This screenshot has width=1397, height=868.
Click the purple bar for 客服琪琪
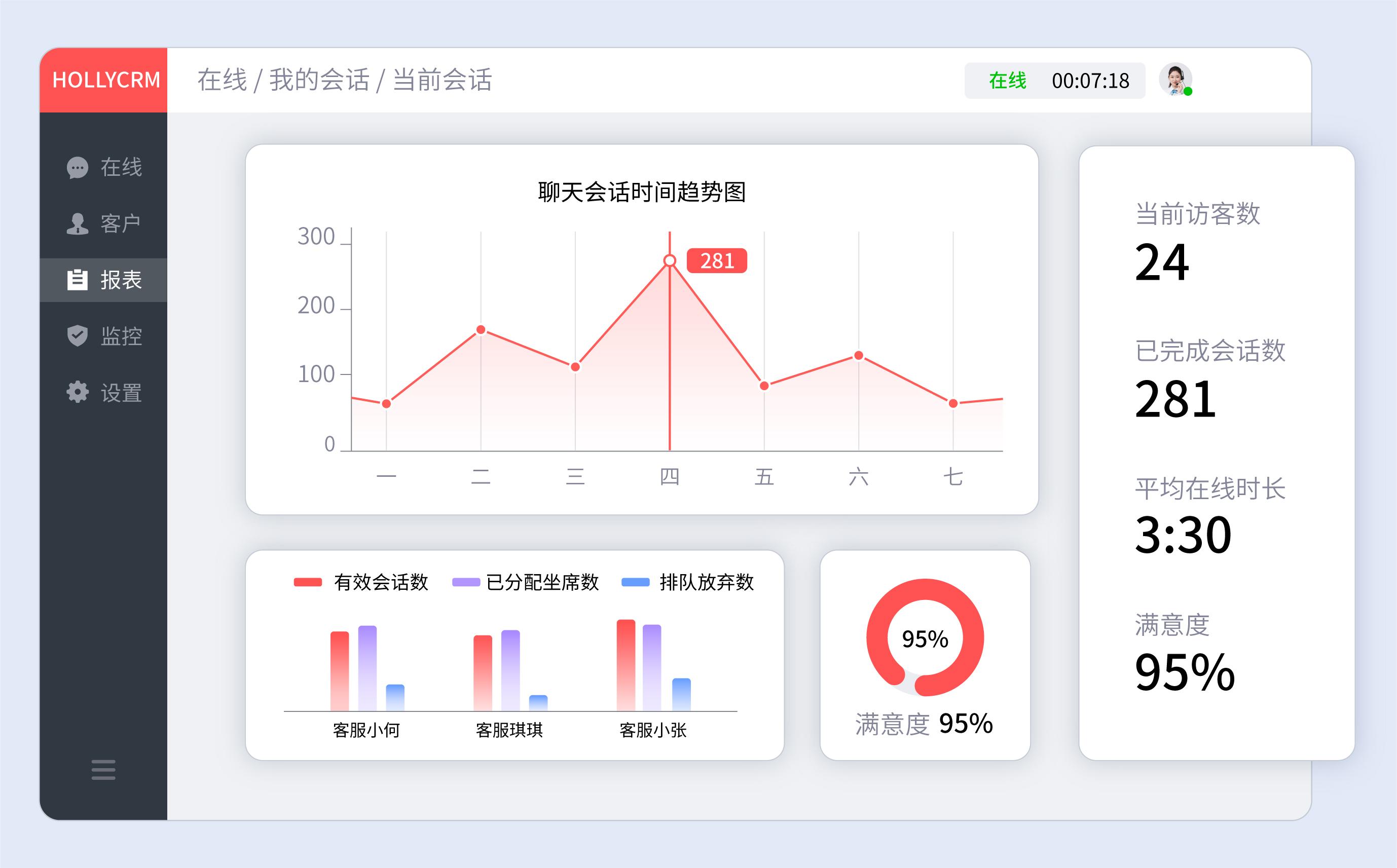click(510, 670)
